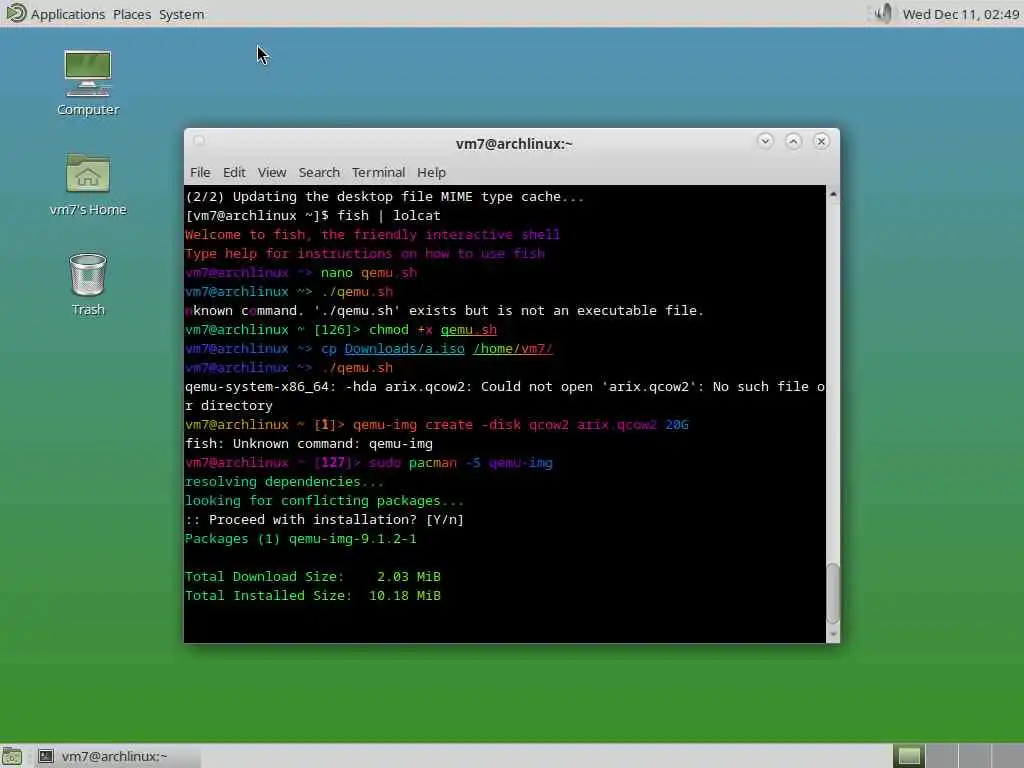
Task: Click the second workspace in switcher
Action: pyautogui.click(x=942, y=756)
